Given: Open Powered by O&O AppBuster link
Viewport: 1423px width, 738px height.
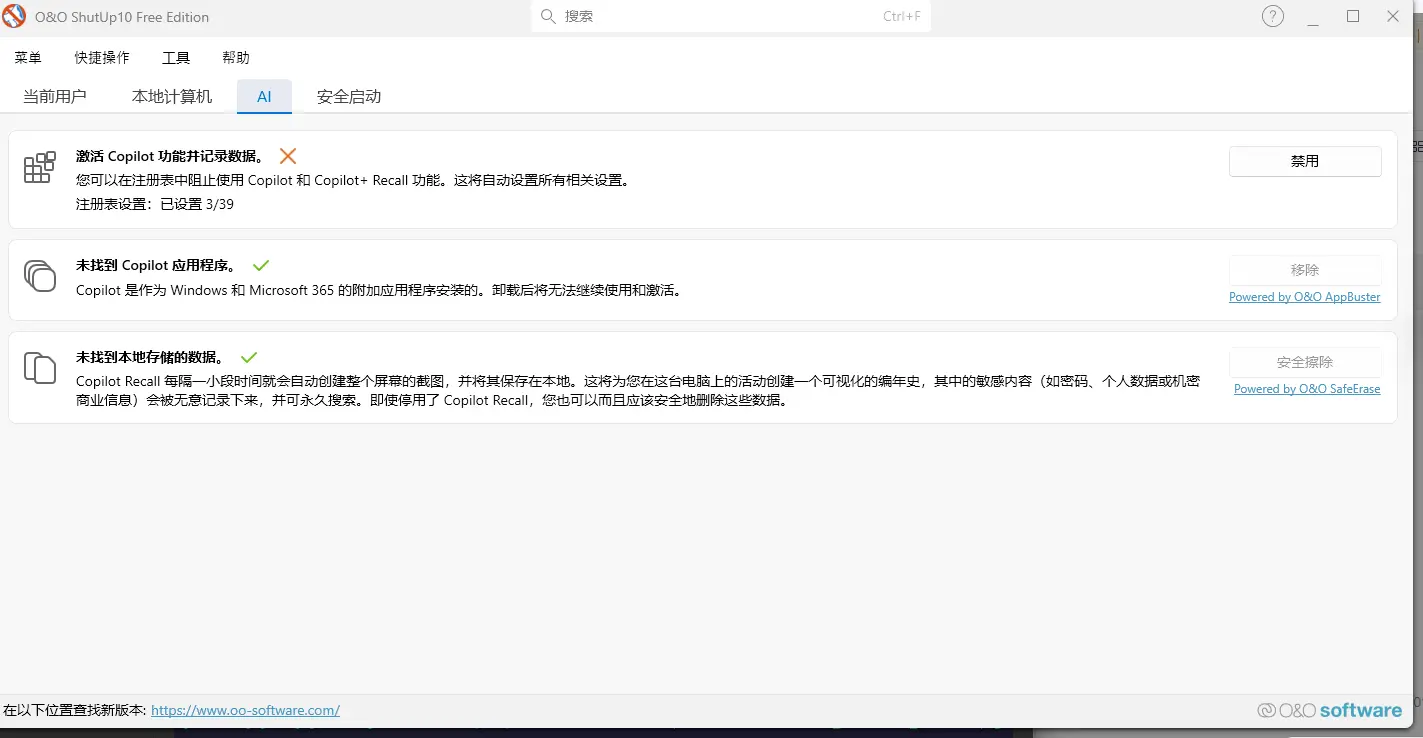Looking at the screenshot, I should [x=1305, y=297].
